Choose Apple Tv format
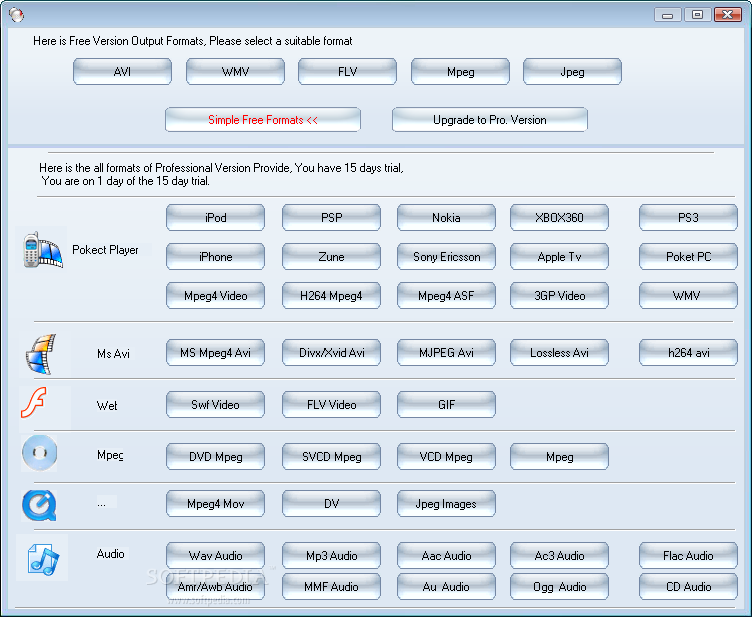 pos(559,257)
